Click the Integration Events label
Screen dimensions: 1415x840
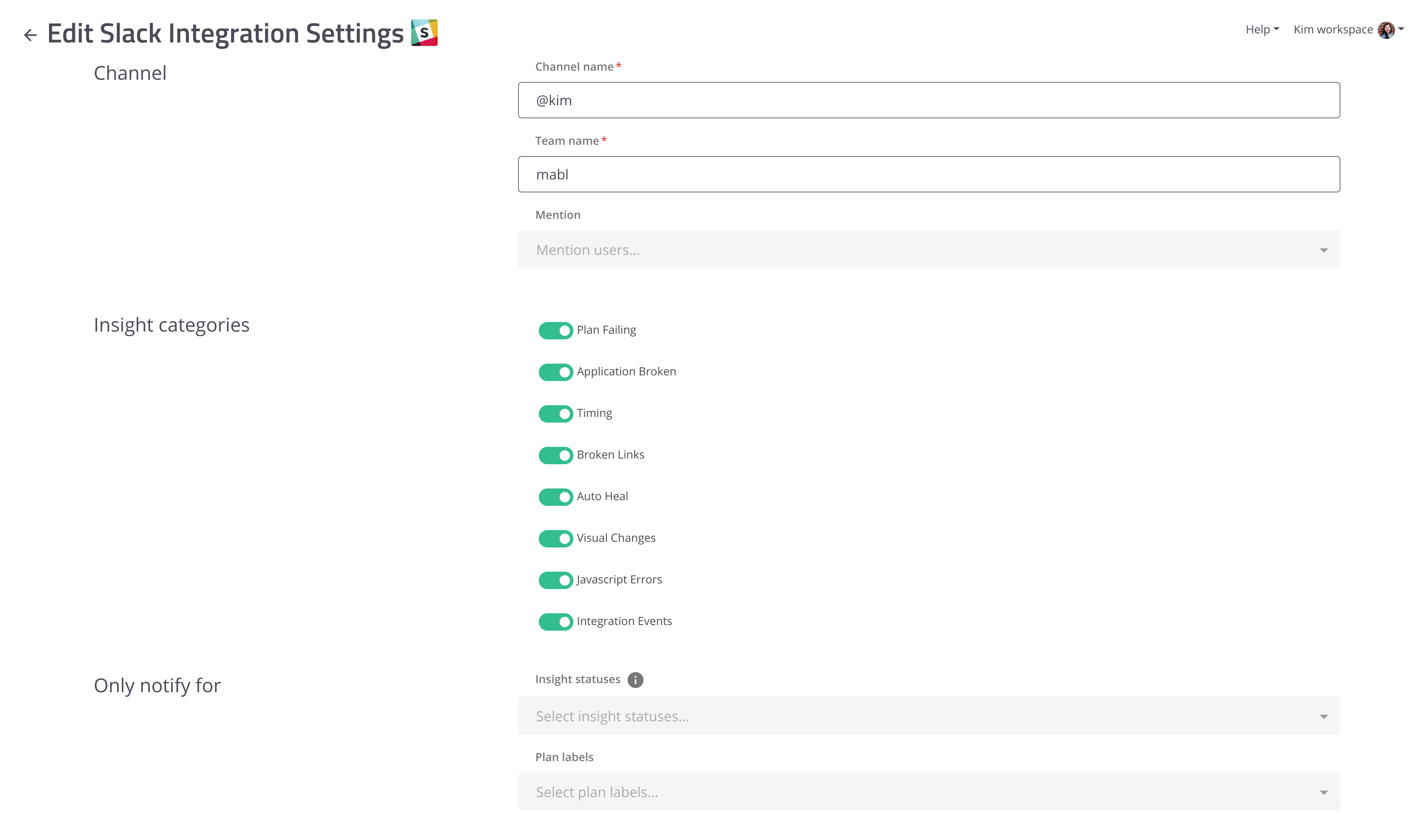click(x=624, y=621)
